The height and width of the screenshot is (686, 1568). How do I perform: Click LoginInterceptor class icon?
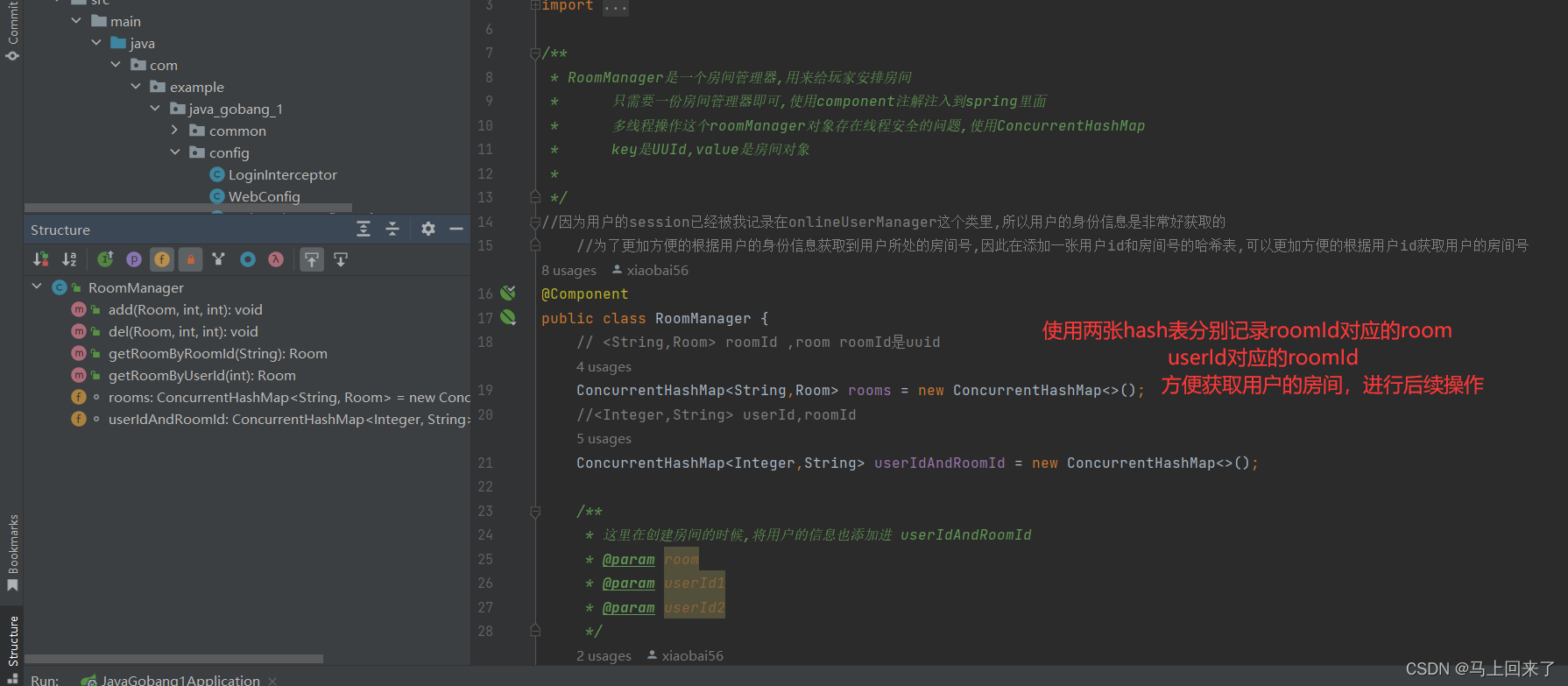click(x=217, y=174)
